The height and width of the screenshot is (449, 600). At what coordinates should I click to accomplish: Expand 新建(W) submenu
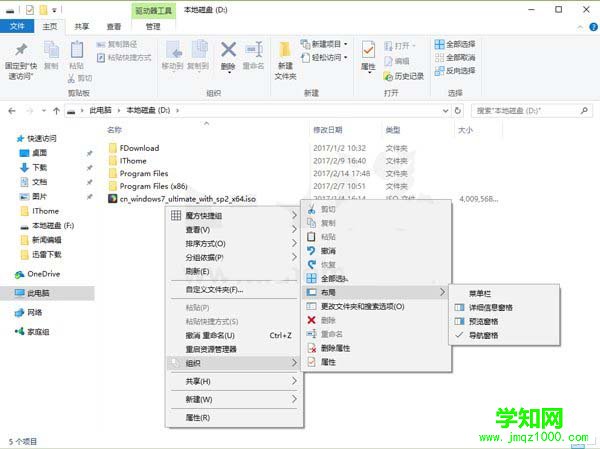[x=233, y=399]
